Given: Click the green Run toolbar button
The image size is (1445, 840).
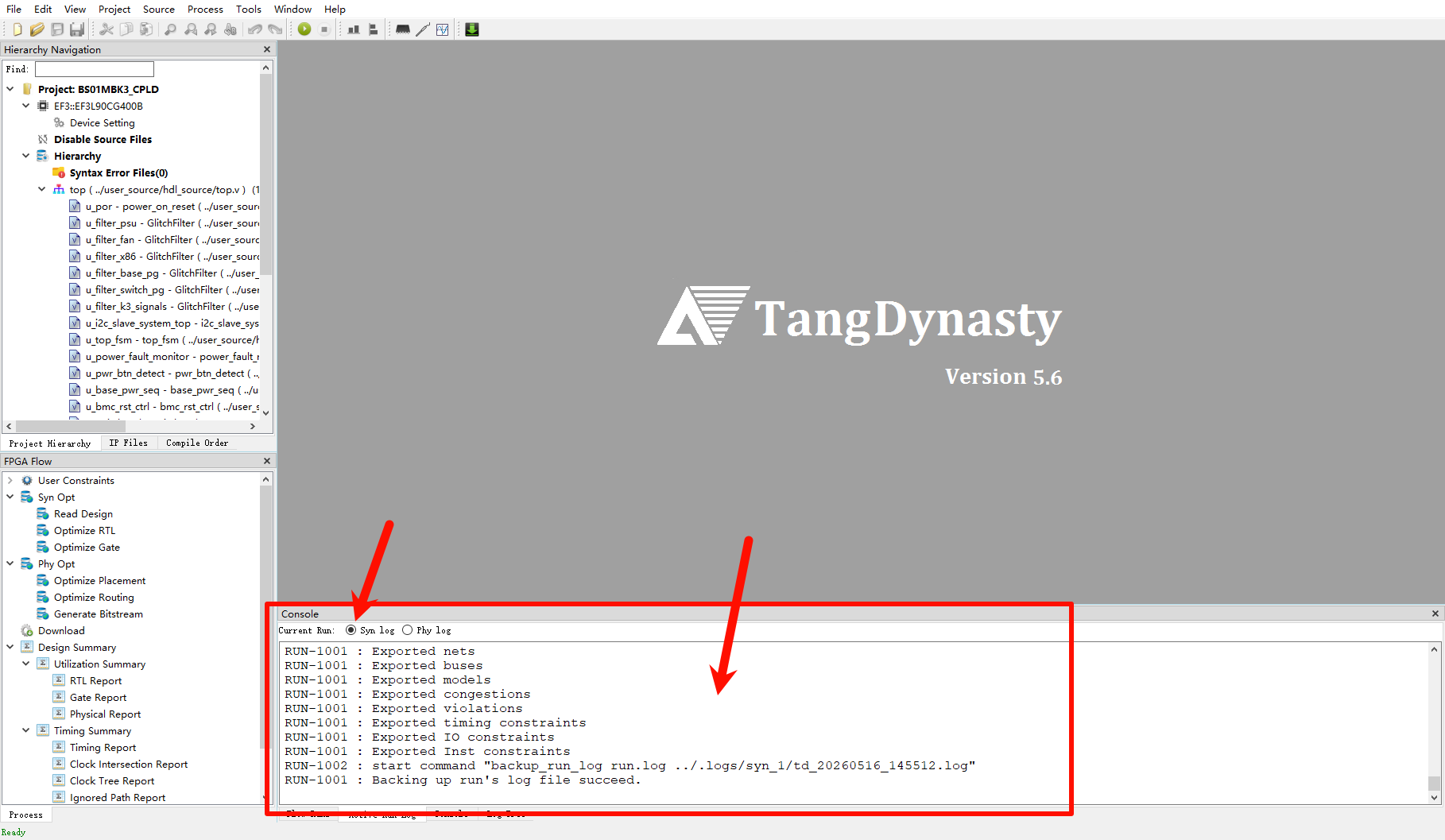Looking at the screenshot, I should (304, 29).
